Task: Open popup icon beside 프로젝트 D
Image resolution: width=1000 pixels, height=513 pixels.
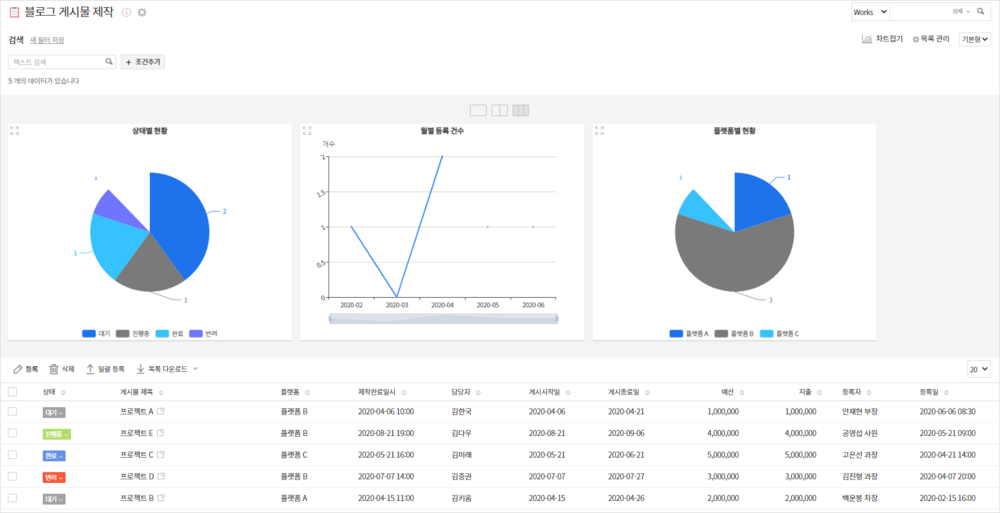Action: (x=161, y=476)
